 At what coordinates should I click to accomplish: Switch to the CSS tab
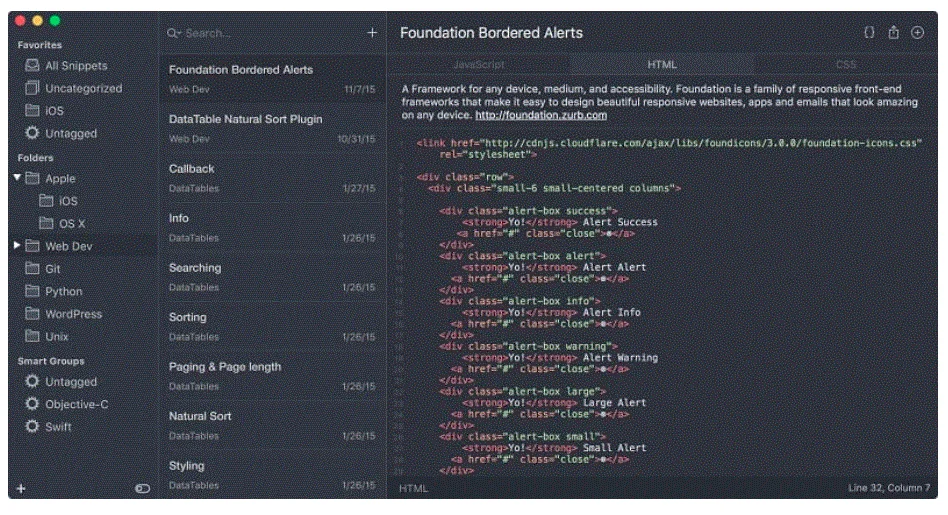pyautogui.click(x=846, y=64)
